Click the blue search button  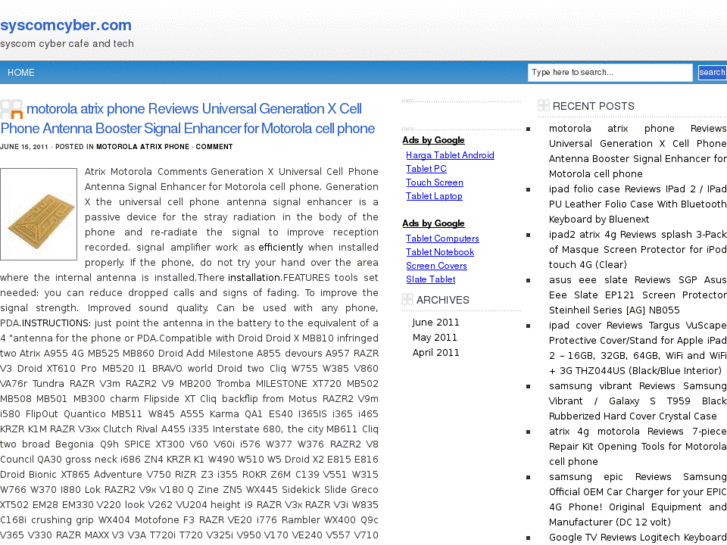pos(712,72)
